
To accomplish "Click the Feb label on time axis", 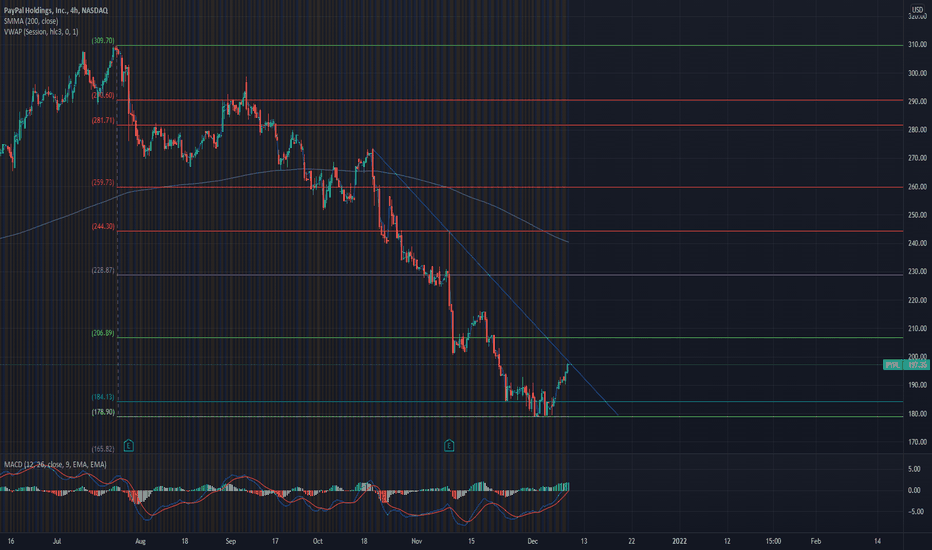I will 816,541.
